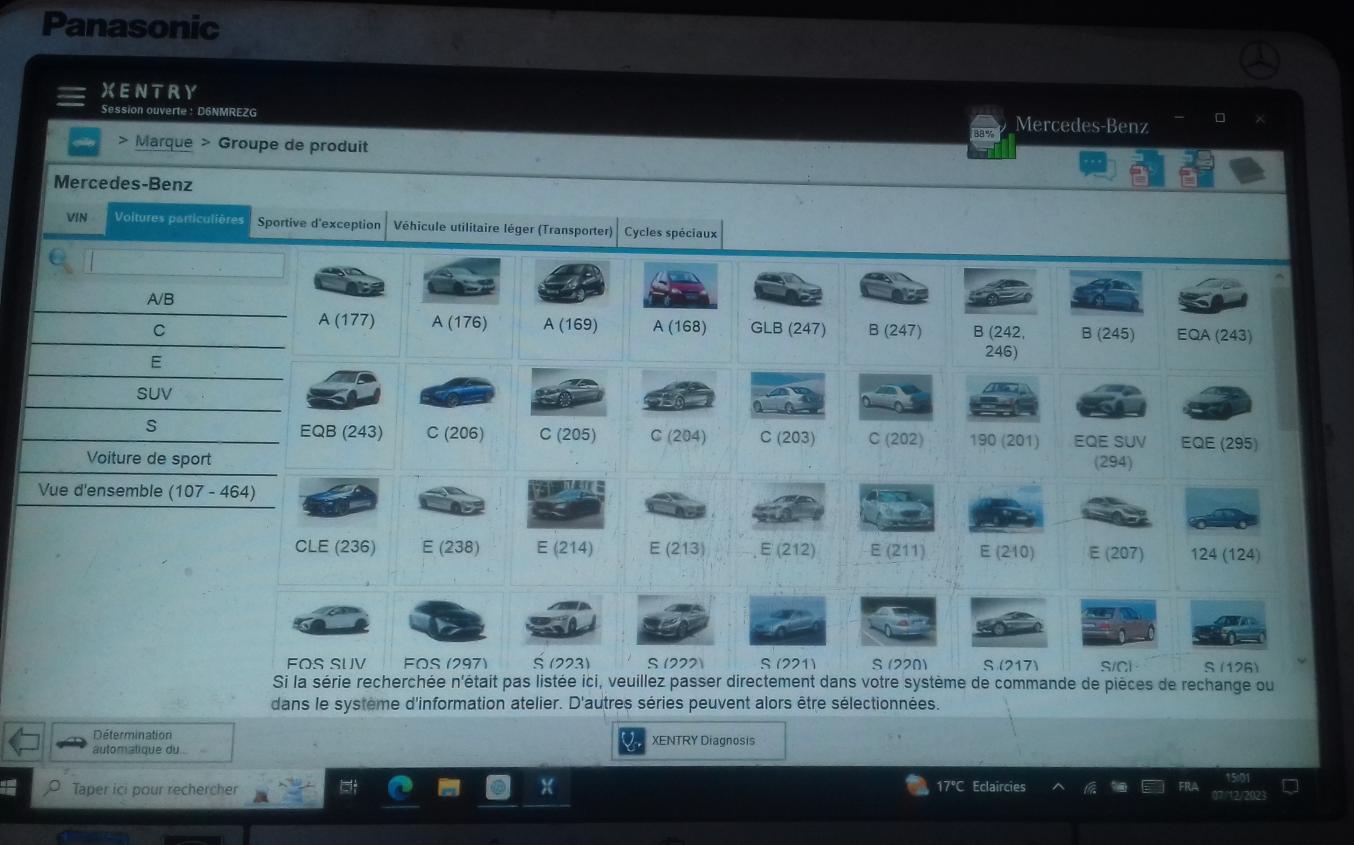Open the Sportive d'exception tab
1354x845 pixels.
319,225
